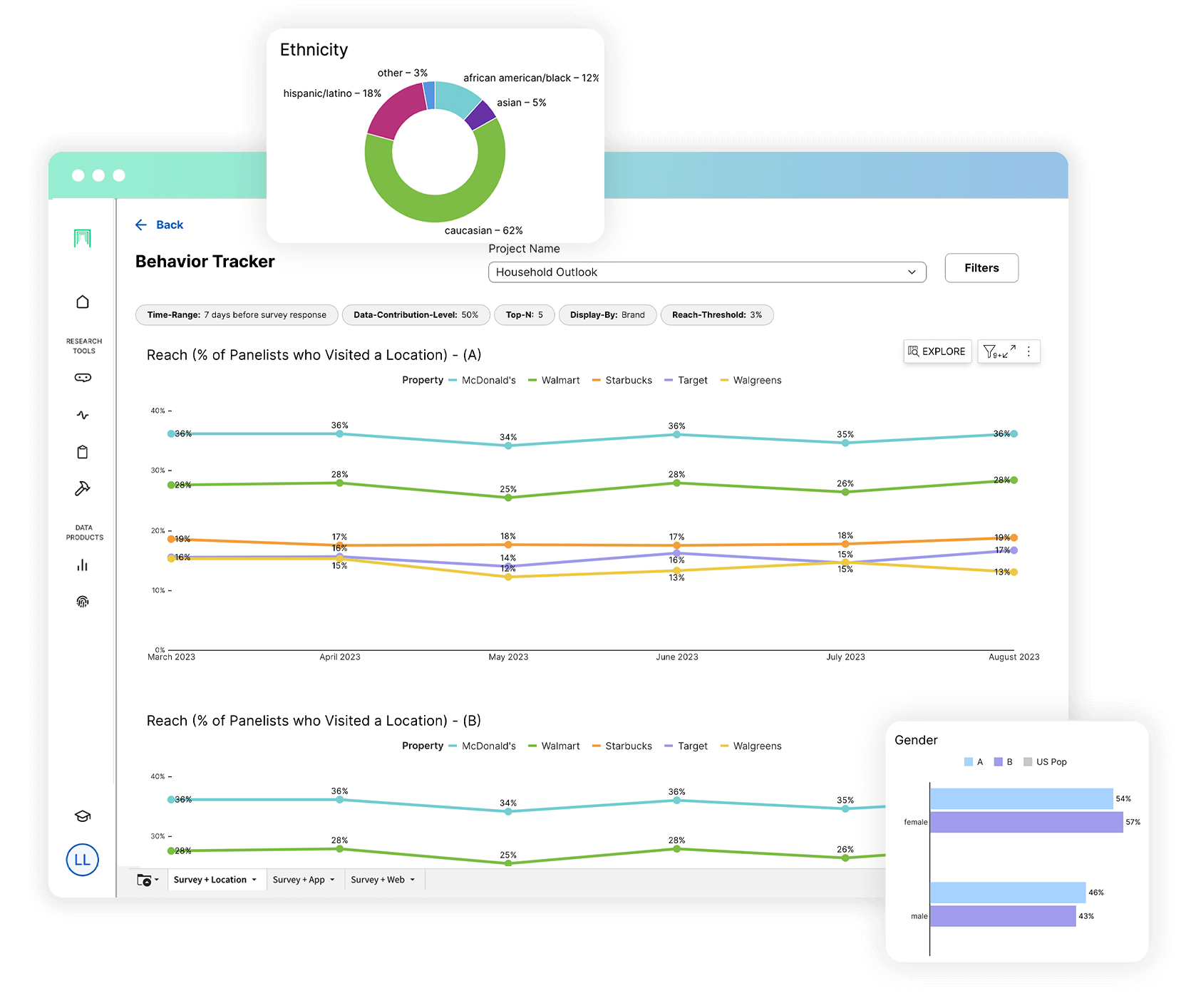The height and width of the screenshot is (1008, 1191).
Task: Expand the Survey + Location tab dropdown arrow
Action: 254,880
